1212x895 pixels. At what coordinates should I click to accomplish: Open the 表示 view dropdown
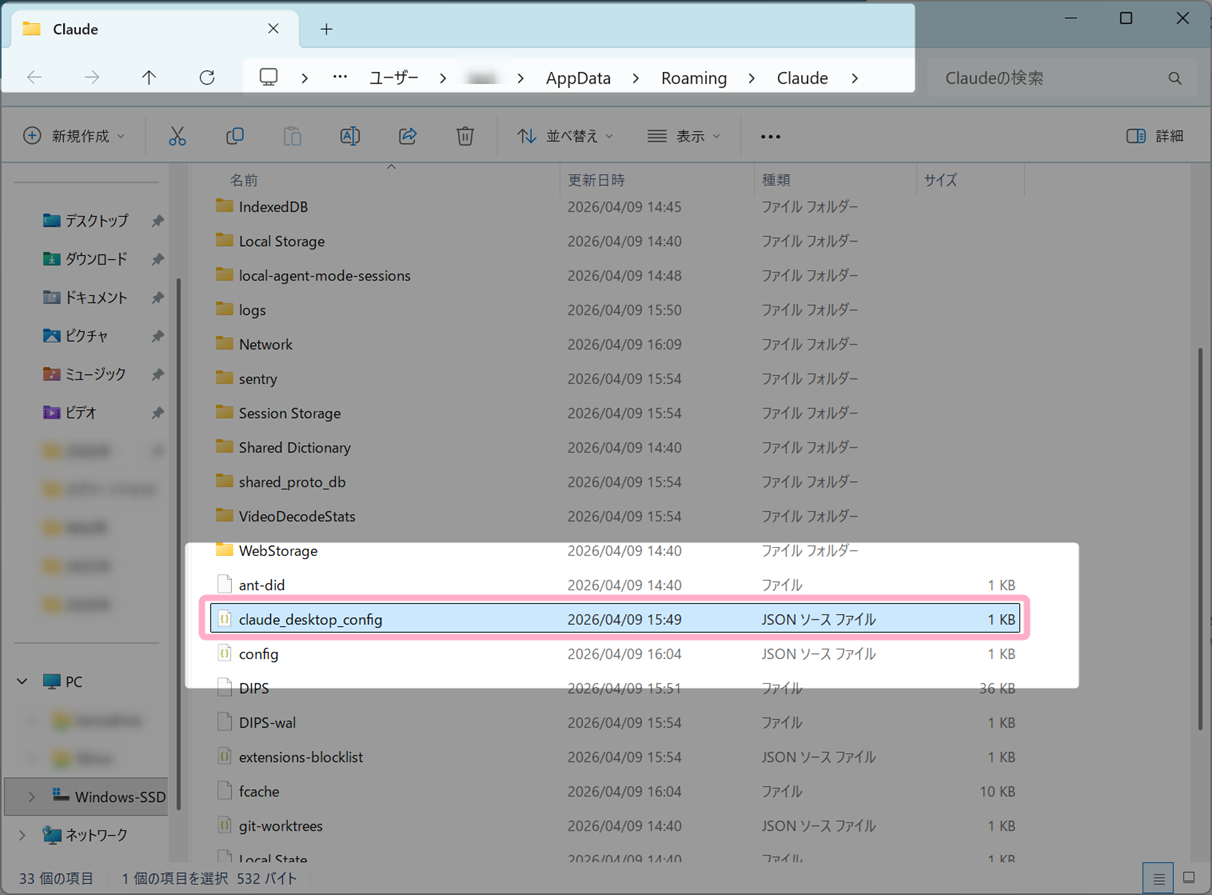pos(684,136)
